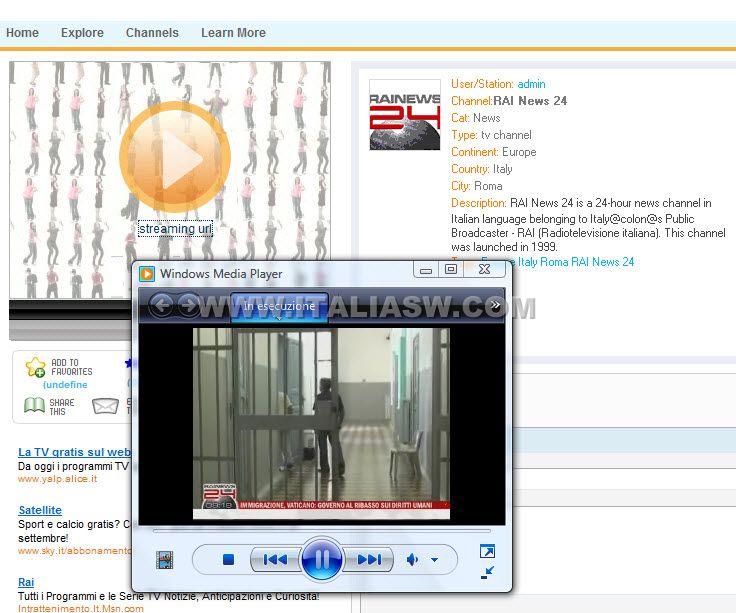The width and height of the screenshot is (736, 613).
Task: Pause the video in Windows Media Player
Action: (x=322, y=559)
